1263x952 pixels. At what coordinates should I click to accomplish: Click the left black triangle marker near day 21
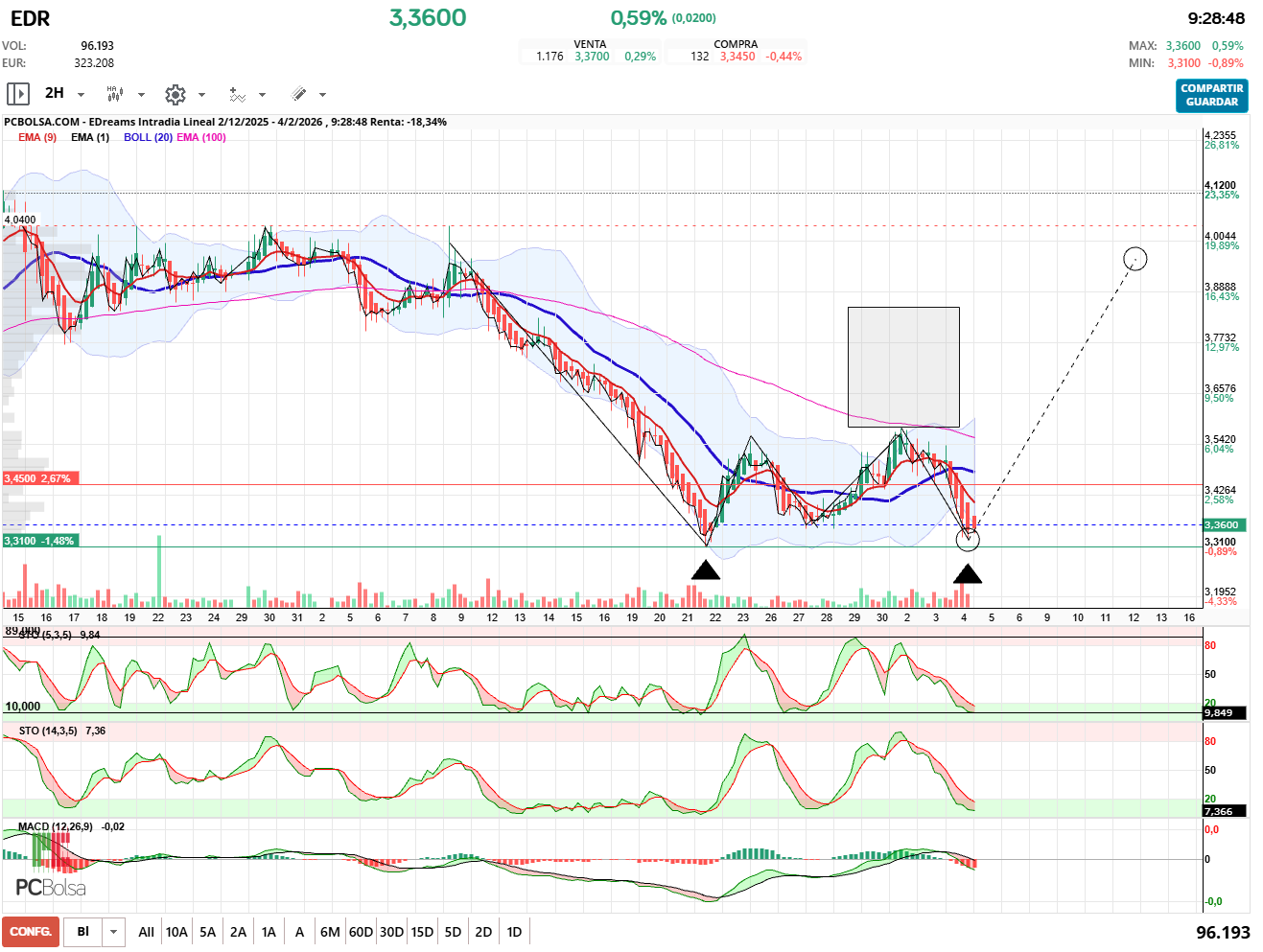tap(705, 570)
